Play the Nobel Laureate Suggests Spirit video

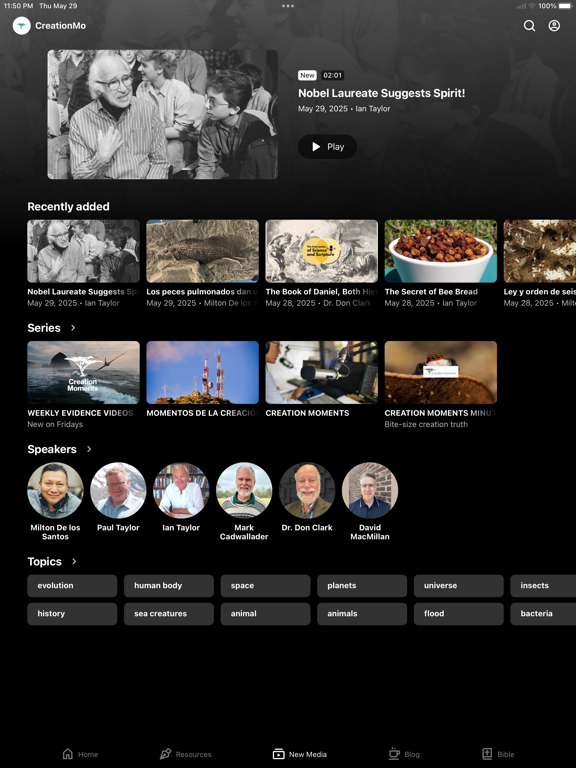point(327,146)
